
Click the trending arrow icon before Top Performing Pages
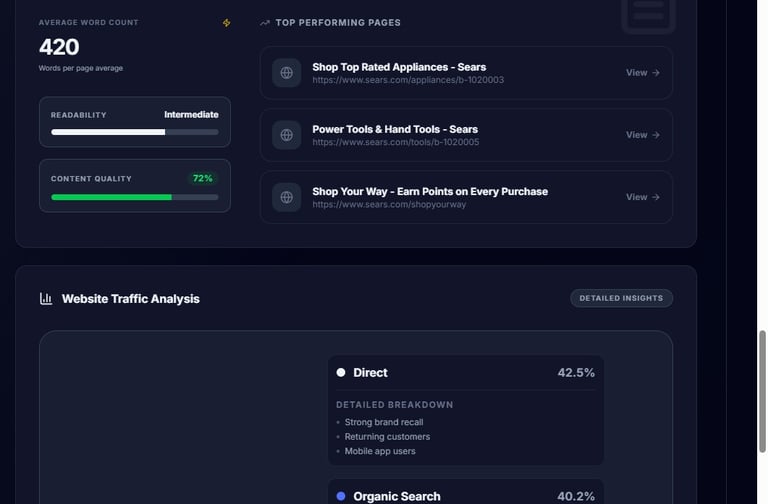coord(265,22)
